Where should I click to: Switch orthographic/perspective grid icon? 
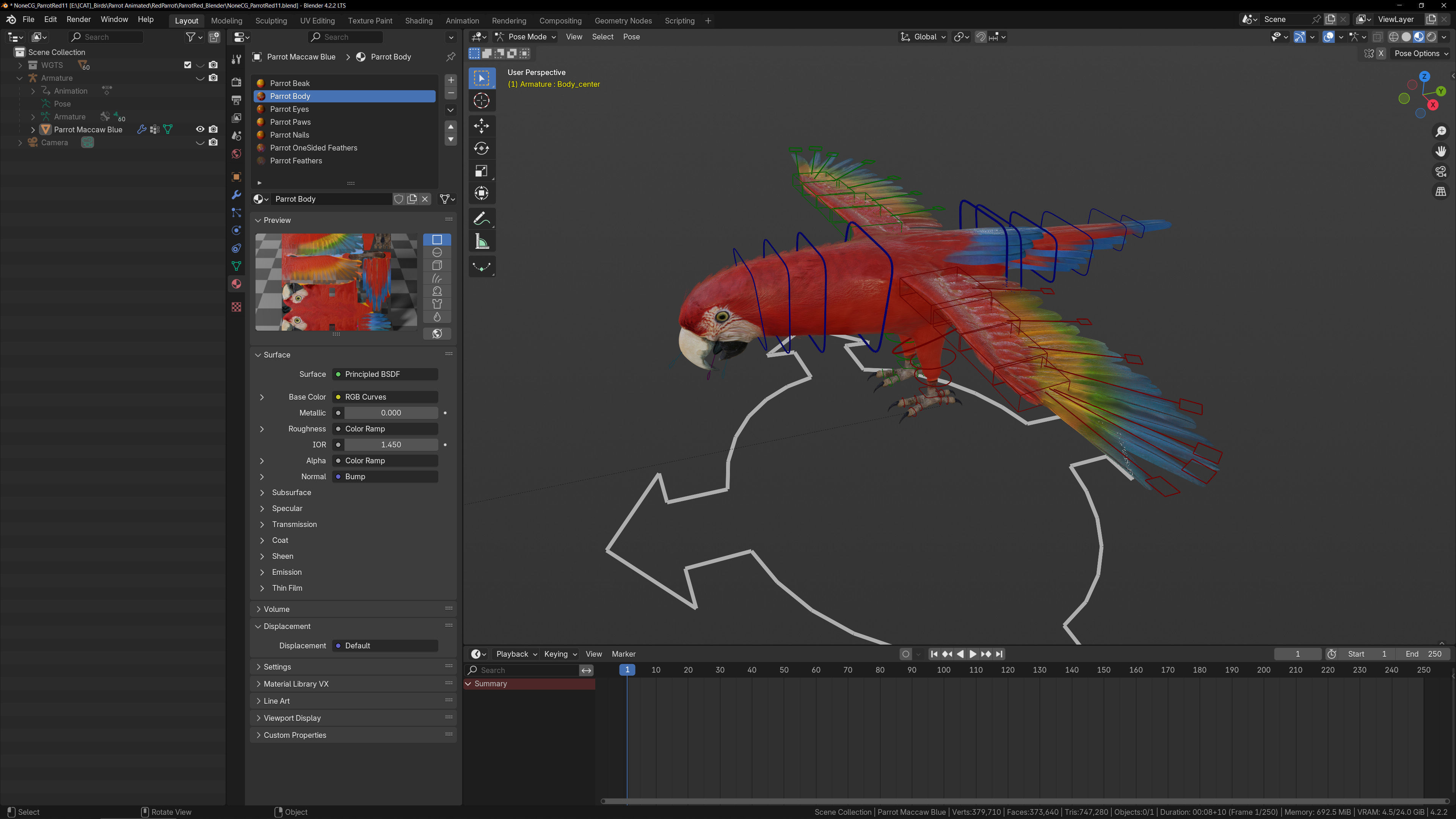tap(1441, 191)
